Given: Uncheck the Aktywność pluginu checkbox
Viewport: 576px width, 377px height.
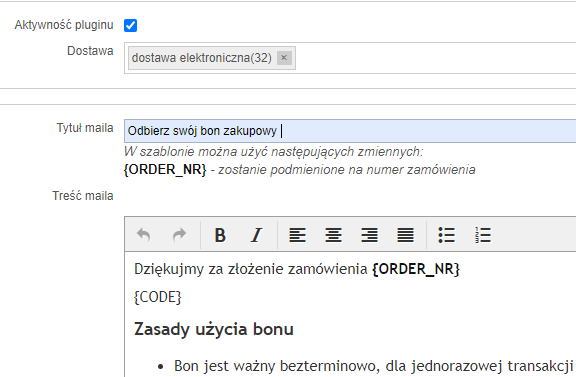Looking at the screenshot, I should tap(130, 25).
